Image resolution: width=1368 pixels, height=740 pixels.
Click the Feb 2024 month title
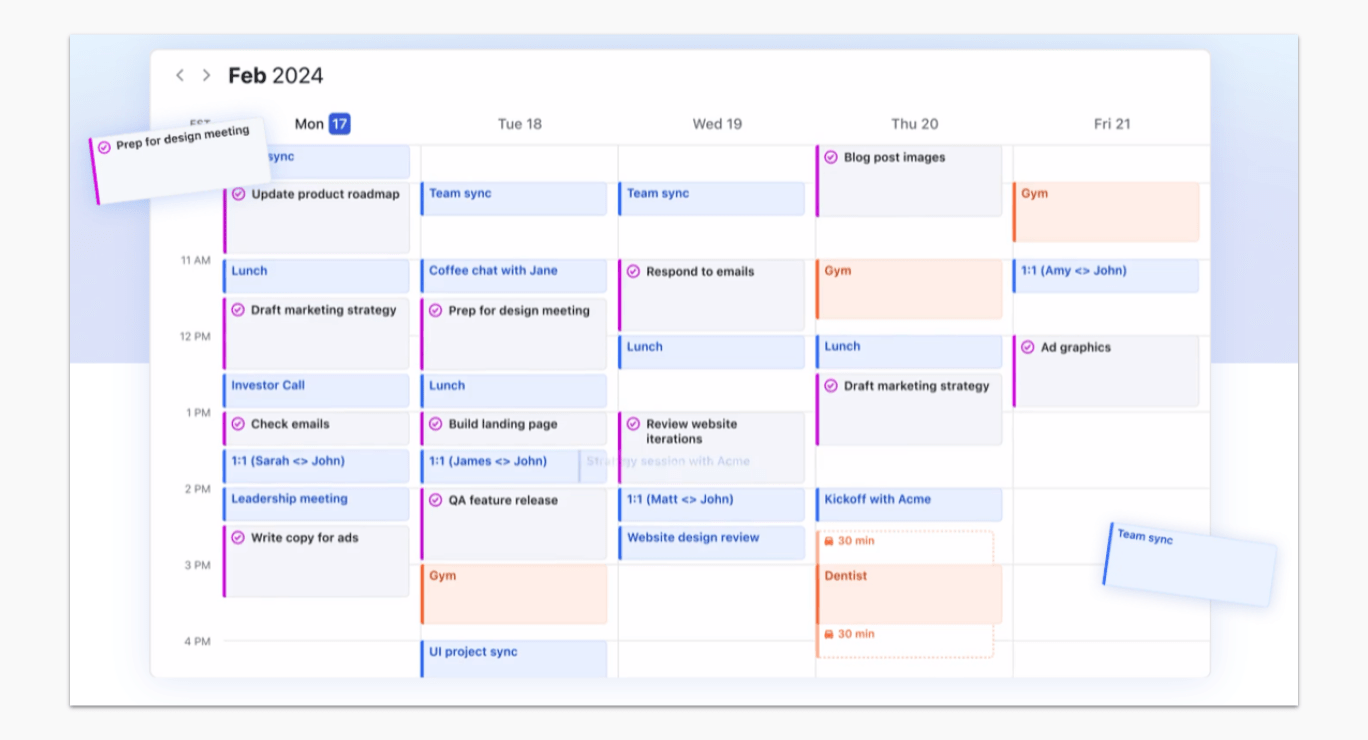coord(276,76)
